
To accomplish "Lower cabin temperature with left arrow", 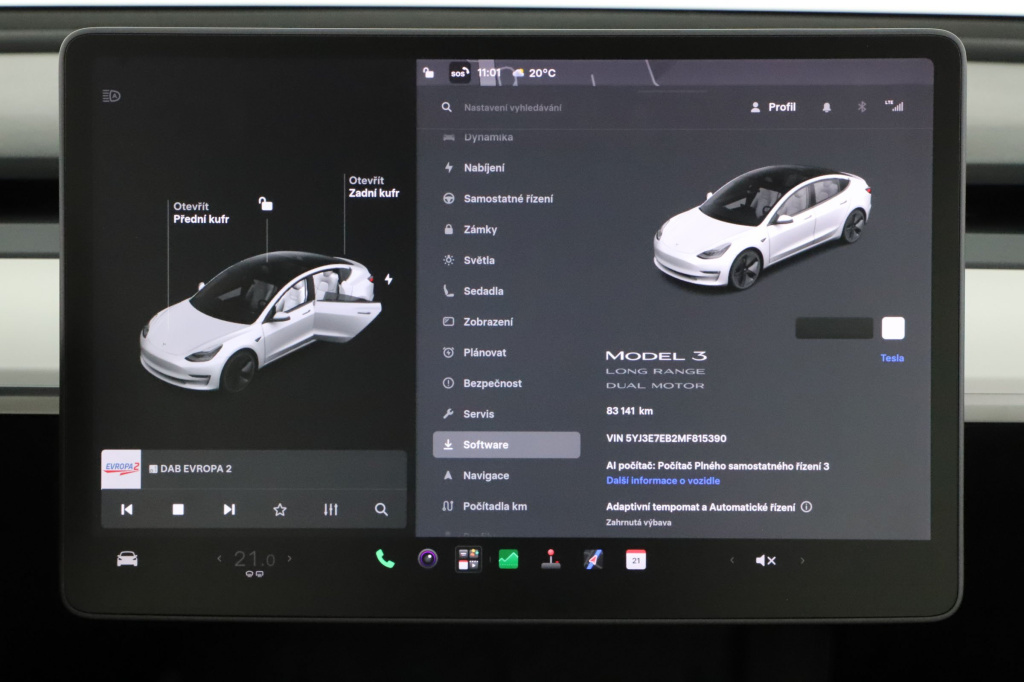I will pos(219,558).
